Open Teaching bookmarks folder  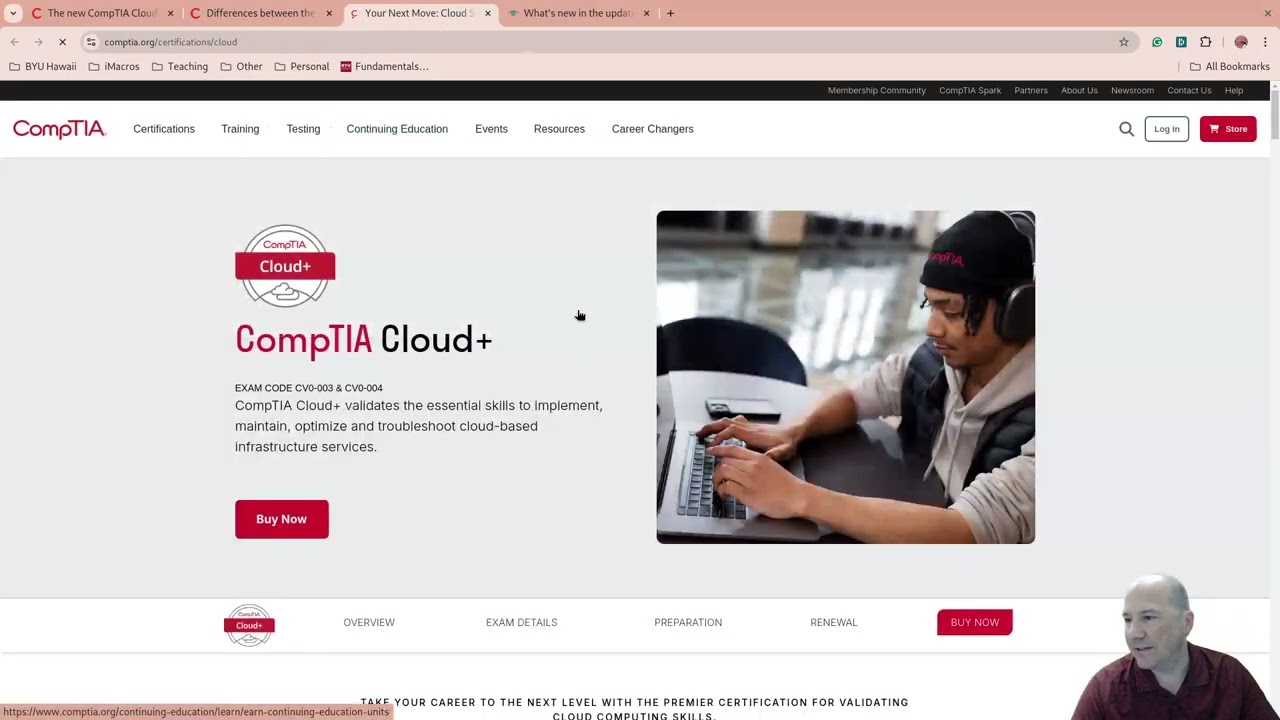180,66
